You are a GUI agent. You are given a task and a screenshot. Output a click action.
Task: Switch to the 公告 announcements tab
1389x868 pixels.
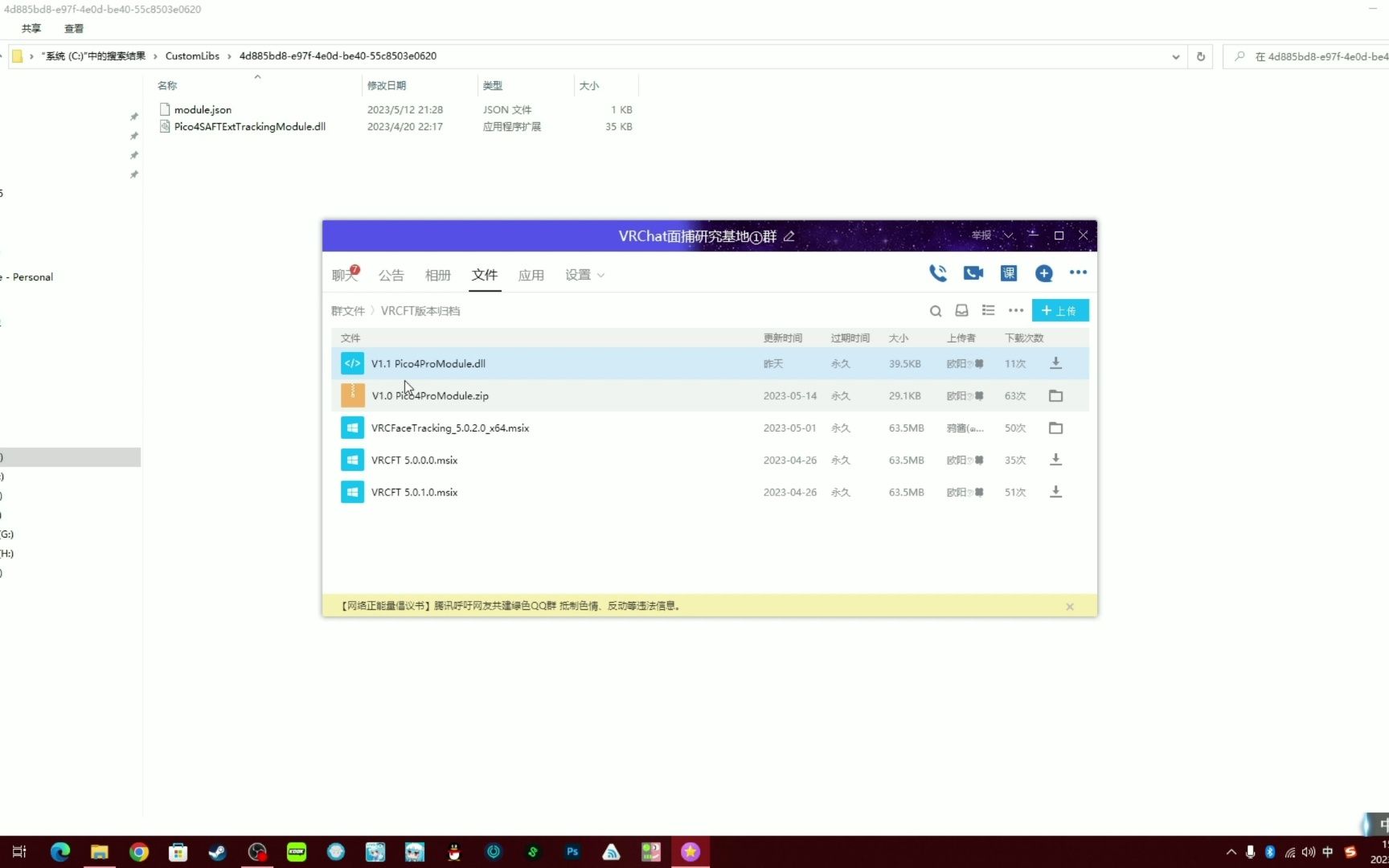pyautogui.click(x=391, y=275)
